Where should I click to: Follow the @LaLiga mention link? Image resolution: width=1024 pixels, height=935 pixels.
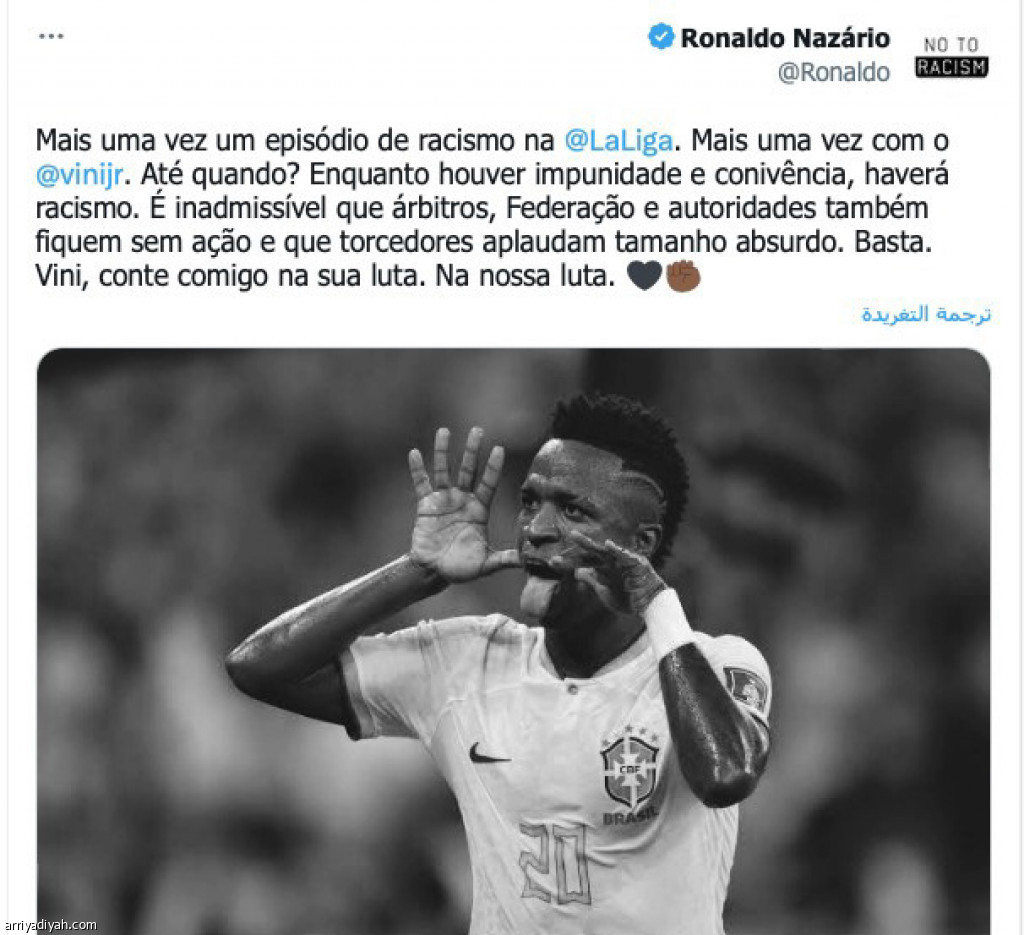tap(618, 140)
